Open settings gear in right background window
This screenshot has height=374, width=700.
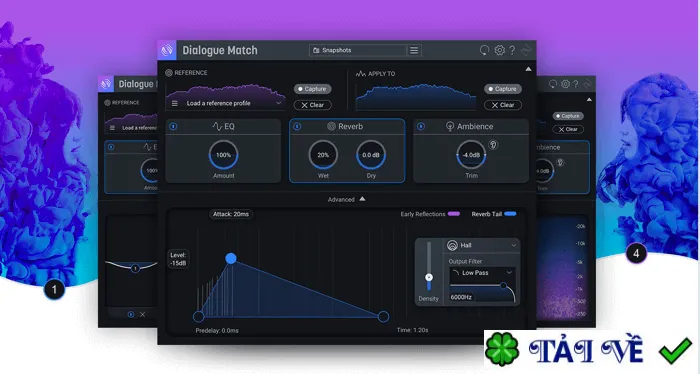pos(565,84)
